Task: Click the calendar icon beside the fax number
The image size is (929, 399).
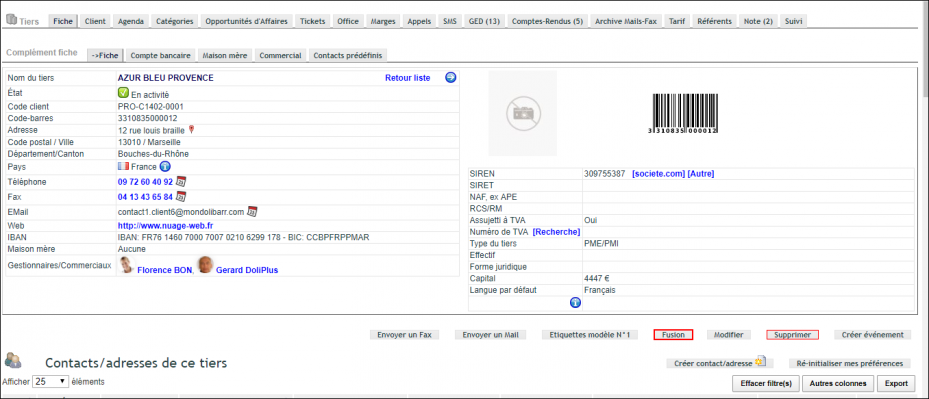Action: click(181, 196)
